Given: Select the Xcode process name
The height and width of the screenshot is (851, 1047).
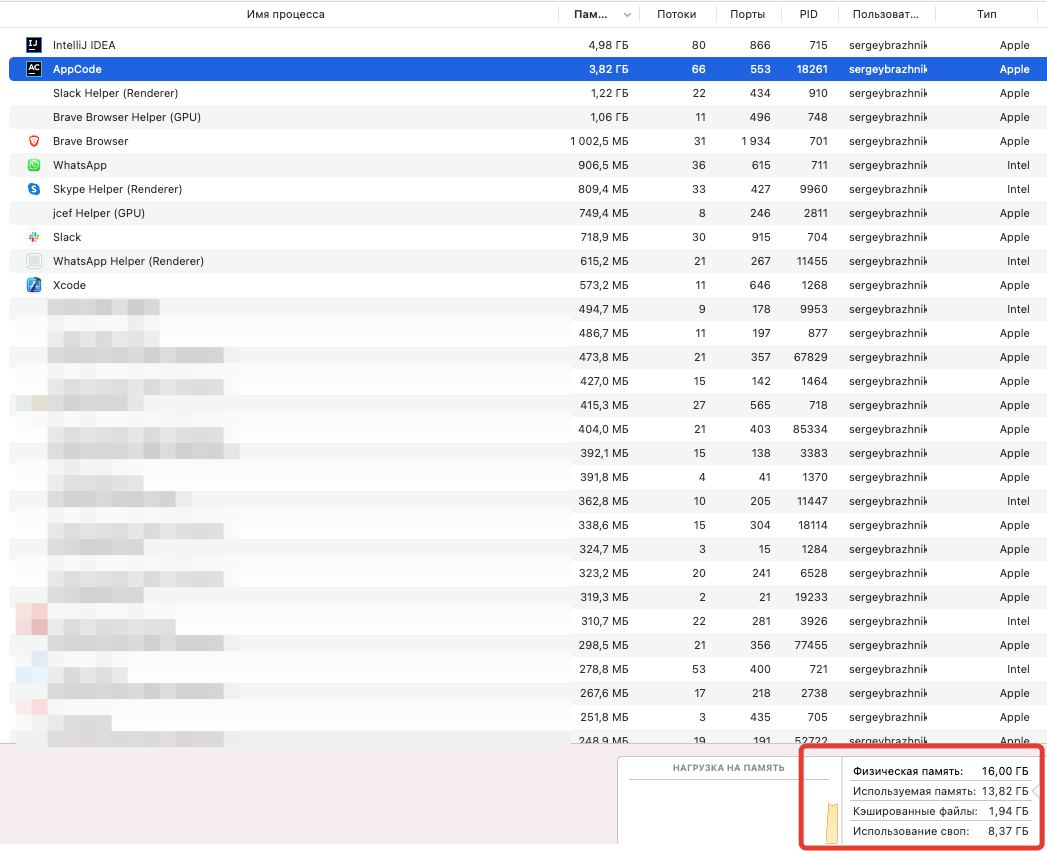Looking at the screenshot, I should coord(69,285).
